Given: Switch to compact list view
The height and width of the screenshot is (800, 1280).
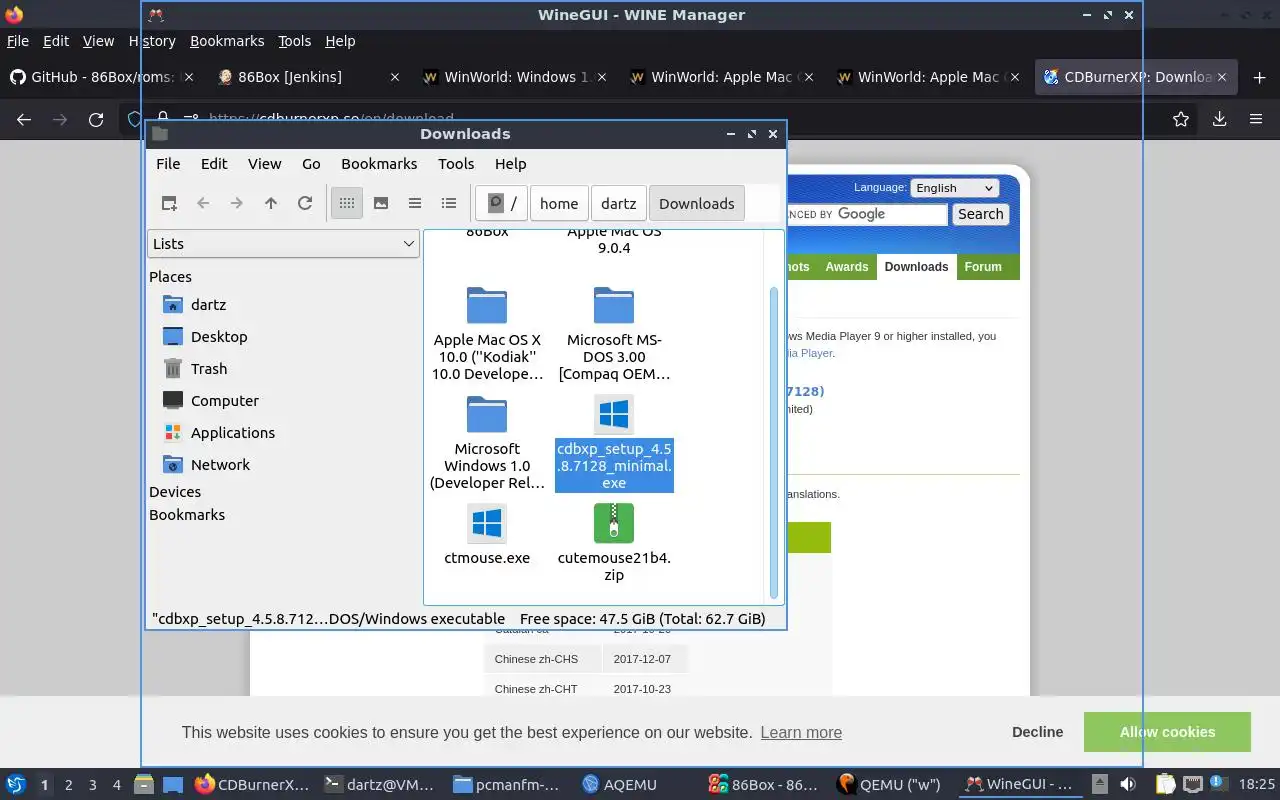Looking at the screenshot, I should (x=415, y=203).
